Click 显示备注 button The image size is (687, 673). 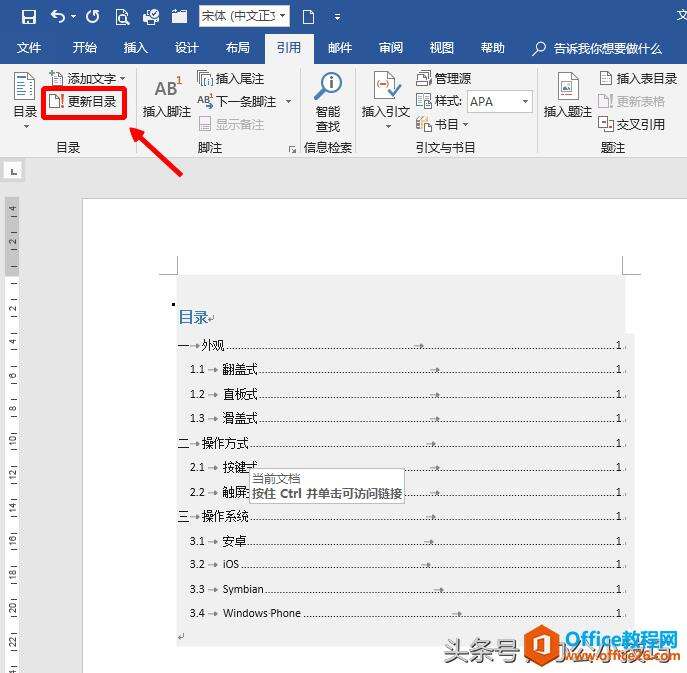[231, 124]
